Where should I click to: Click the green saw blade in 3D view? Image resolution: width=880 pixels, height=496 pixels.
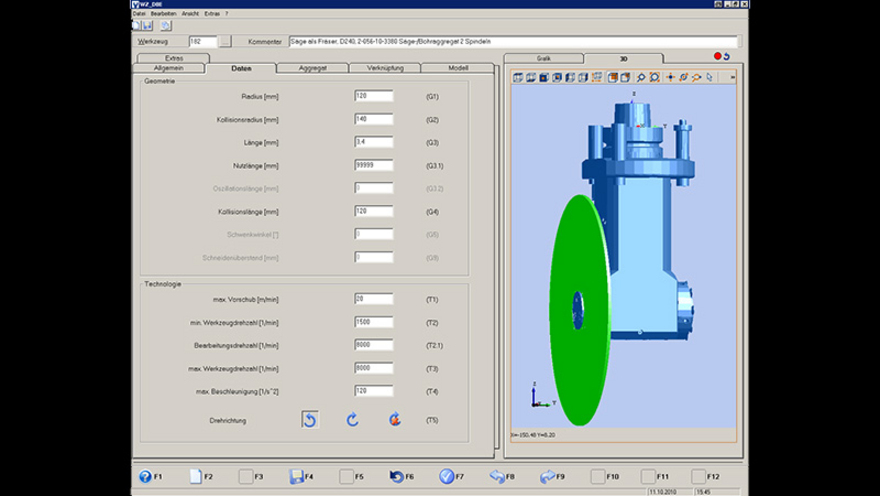(x=579, y=310)
